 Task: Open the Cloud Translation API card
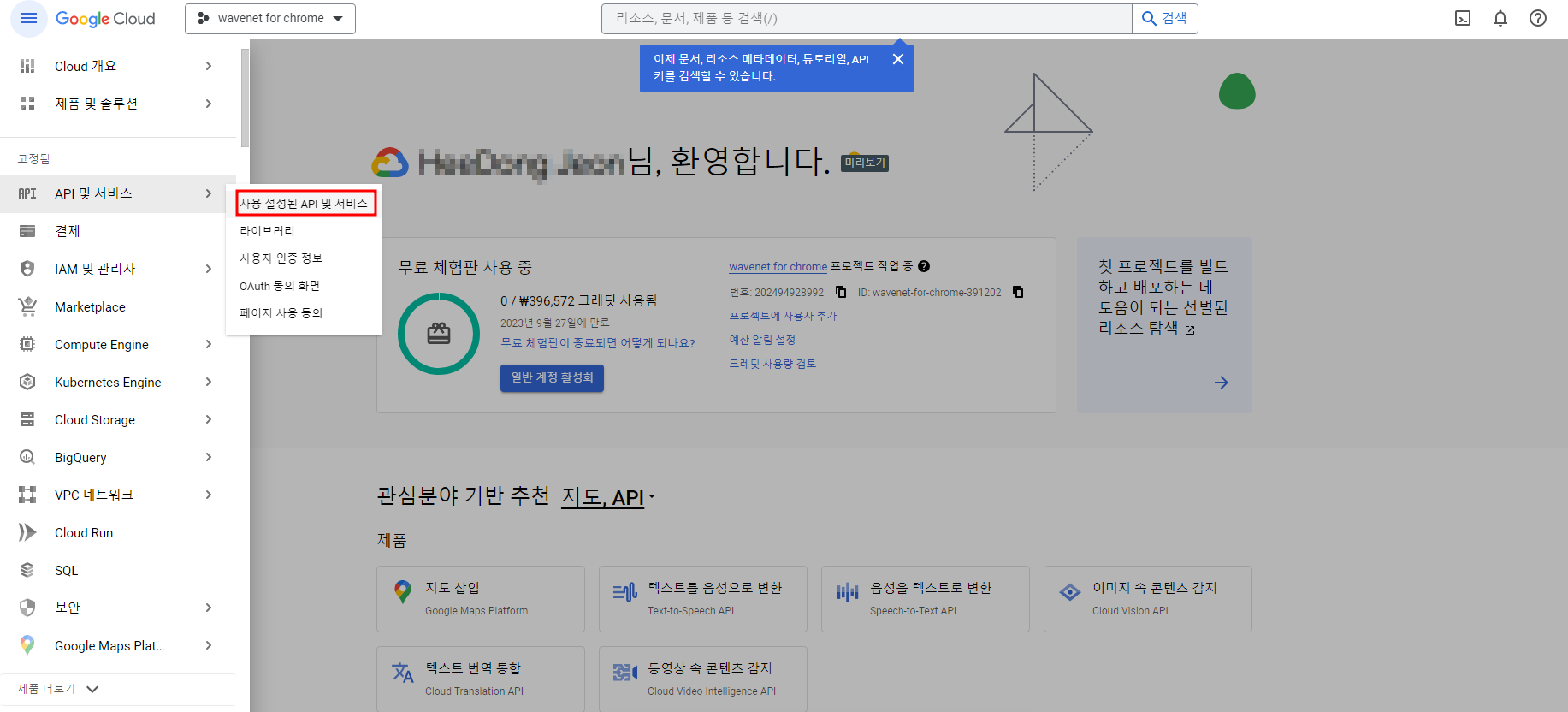coord(481,679)
